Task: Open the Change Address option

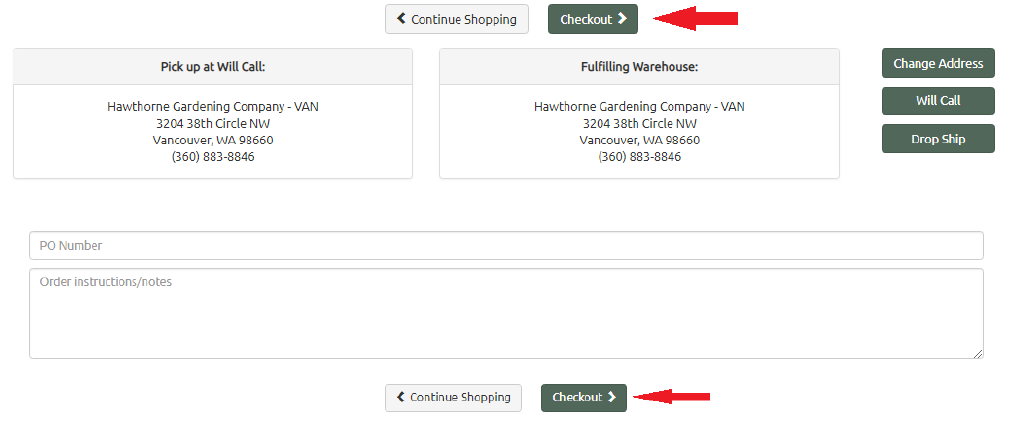Action: point(938,63)
